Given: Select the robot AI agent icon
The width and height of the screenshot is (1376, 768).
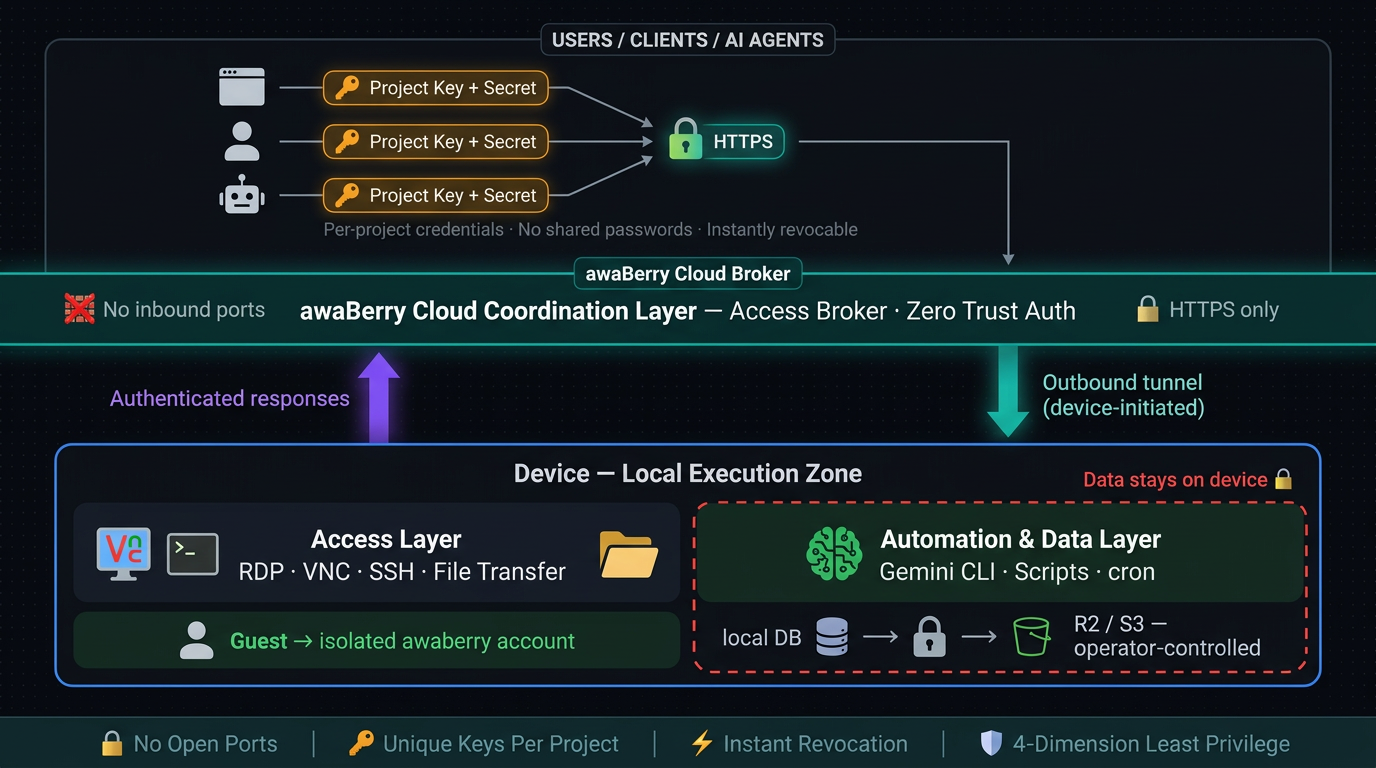Looking at the screenshot, I should [x=241, y=195].
